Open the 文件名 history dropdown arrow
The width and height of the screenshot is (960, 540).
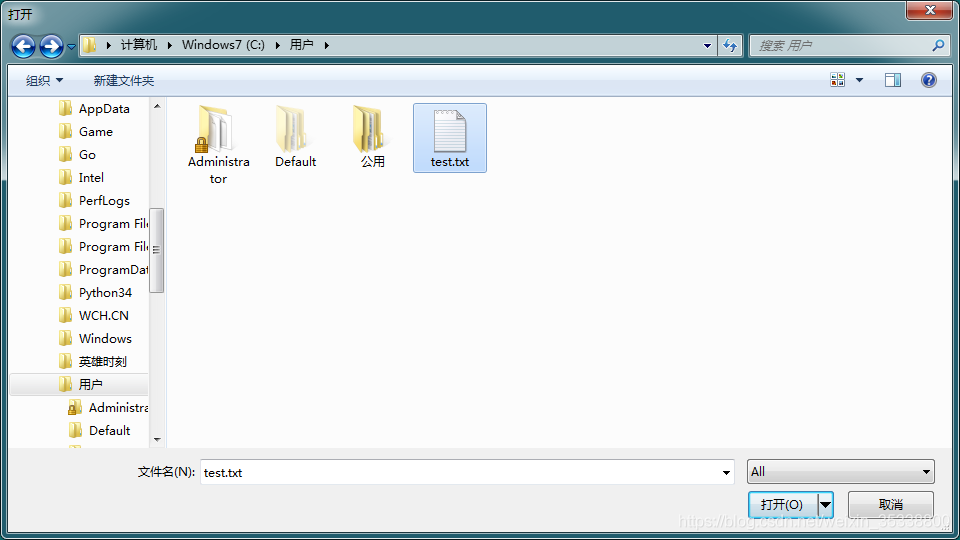point(726,472)
